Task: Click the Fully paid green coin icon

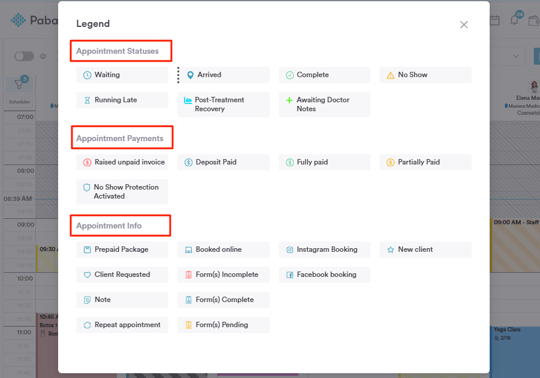Action: (x=290, y=162)
